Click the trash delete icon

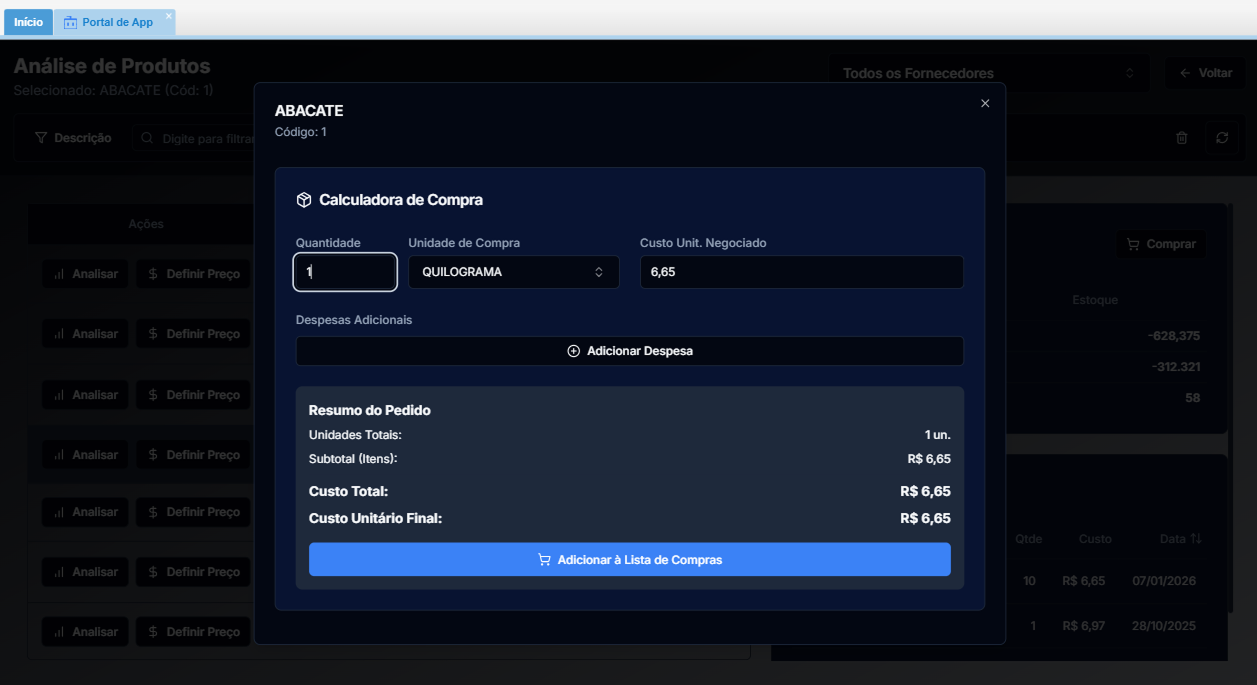coord(1182,138)
